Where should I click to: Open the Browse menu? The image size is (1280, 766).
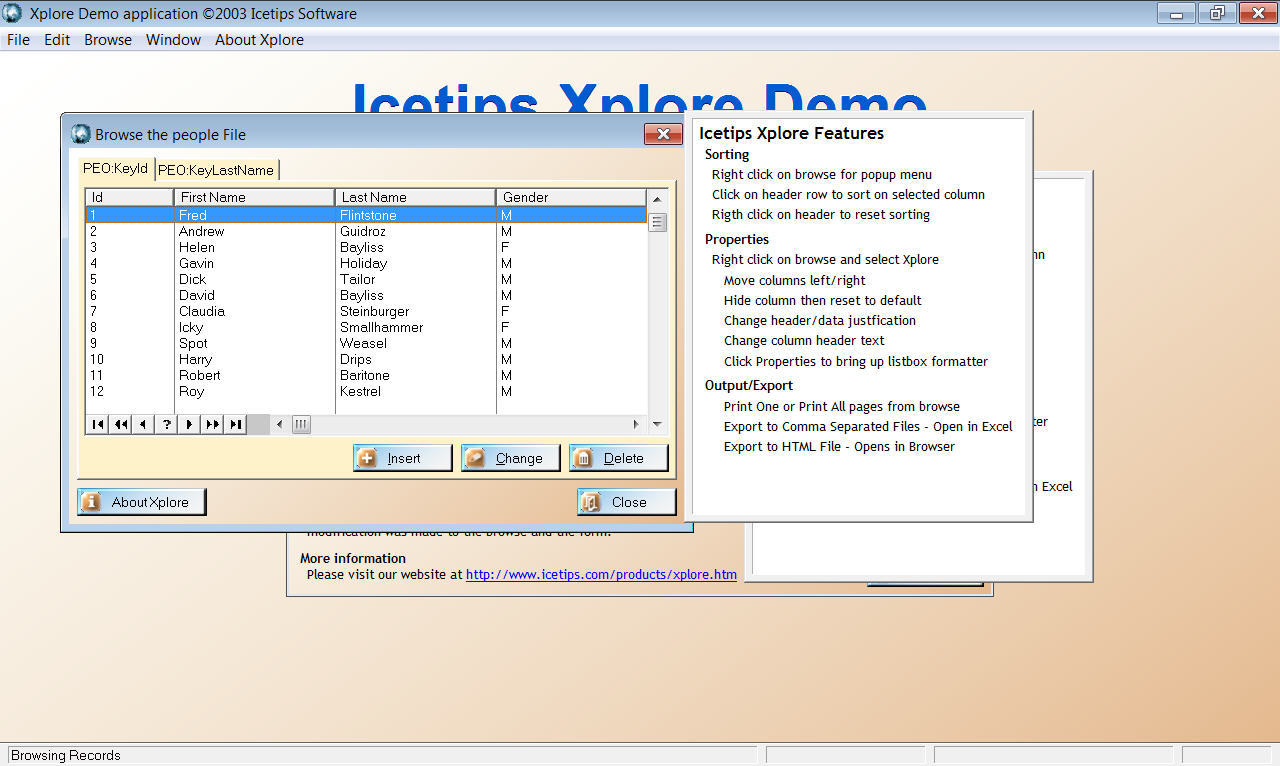108,40
